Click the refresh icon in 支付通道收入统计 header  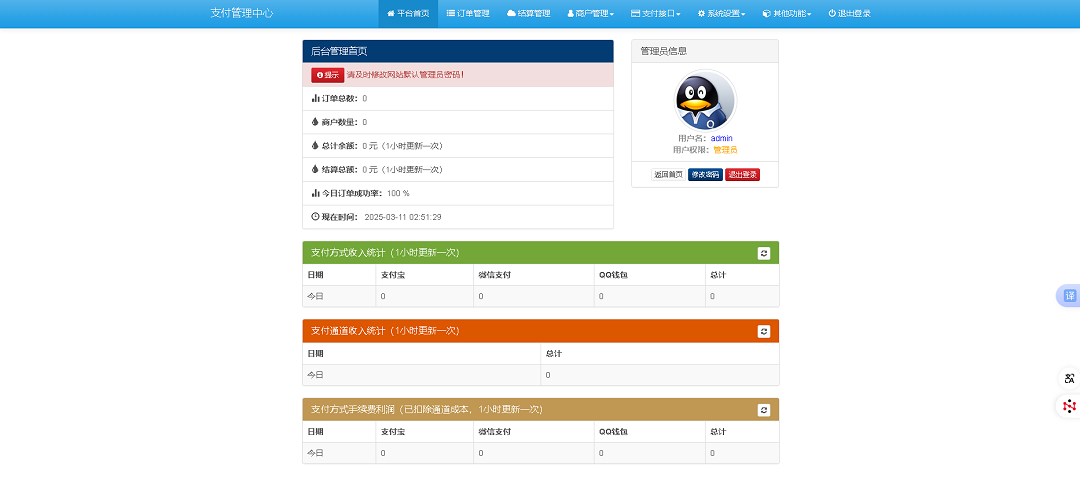[764, 331]
